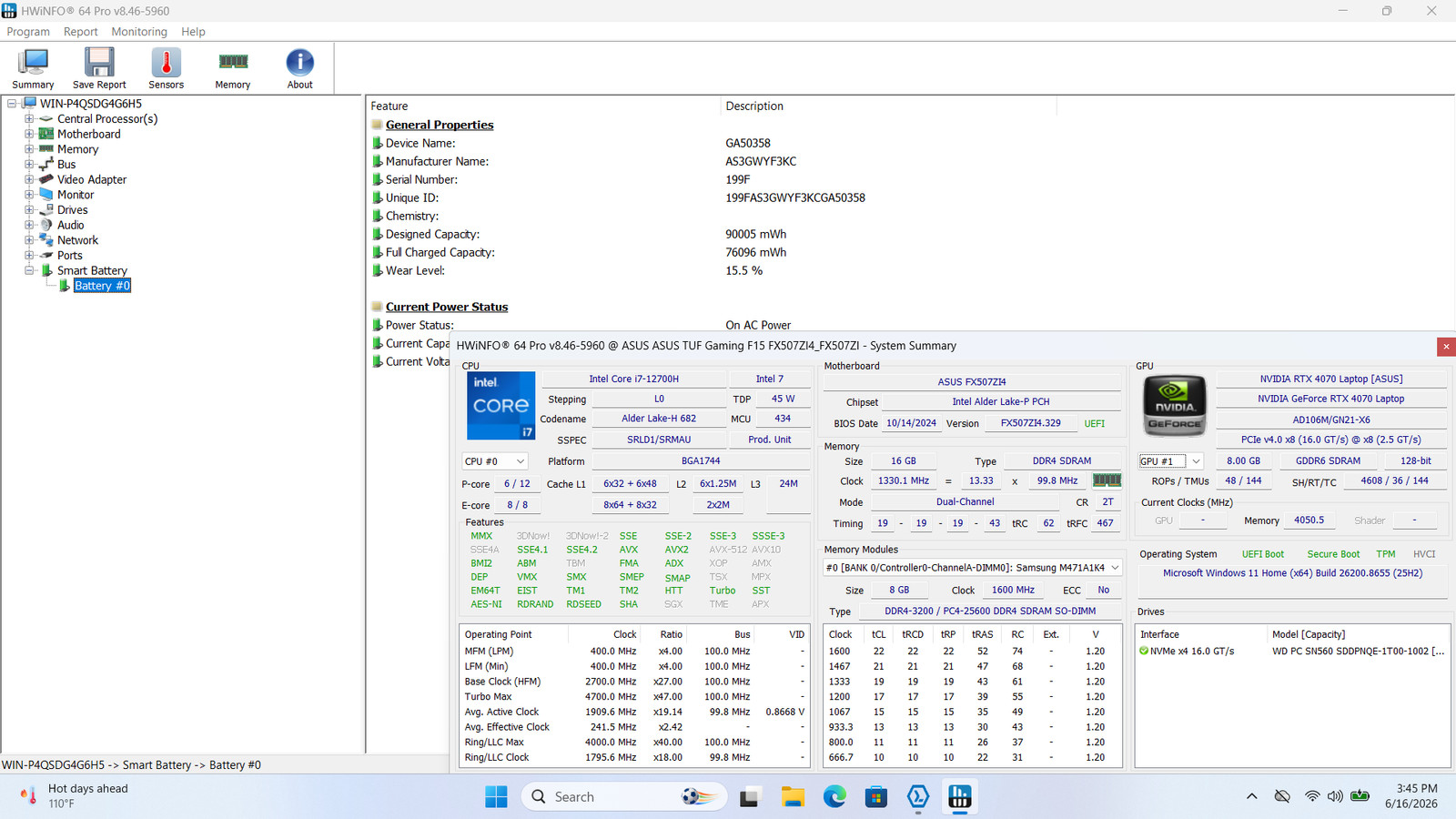Expand the Bus tree node

(x=29, y=164)
